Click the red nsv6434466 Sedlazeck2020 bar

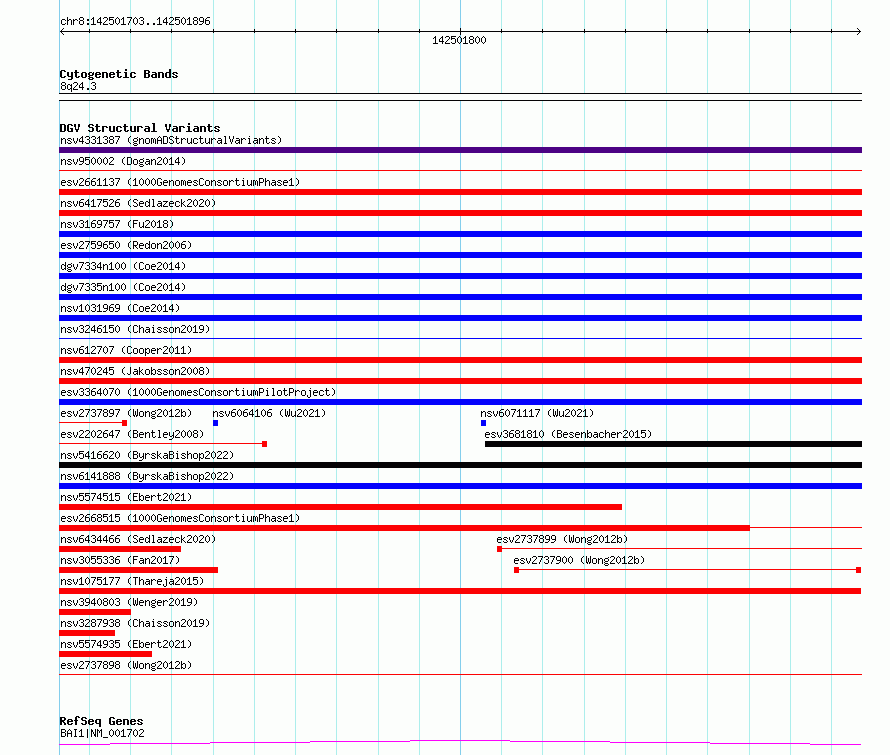(120, 549)
